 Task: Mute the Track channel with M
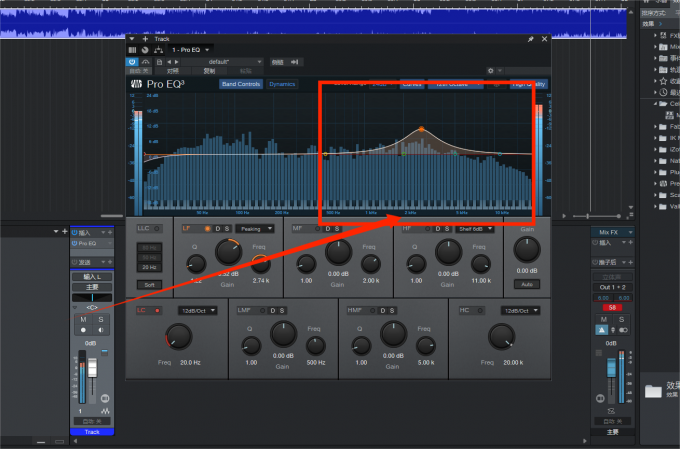click(x=83, y=319)
